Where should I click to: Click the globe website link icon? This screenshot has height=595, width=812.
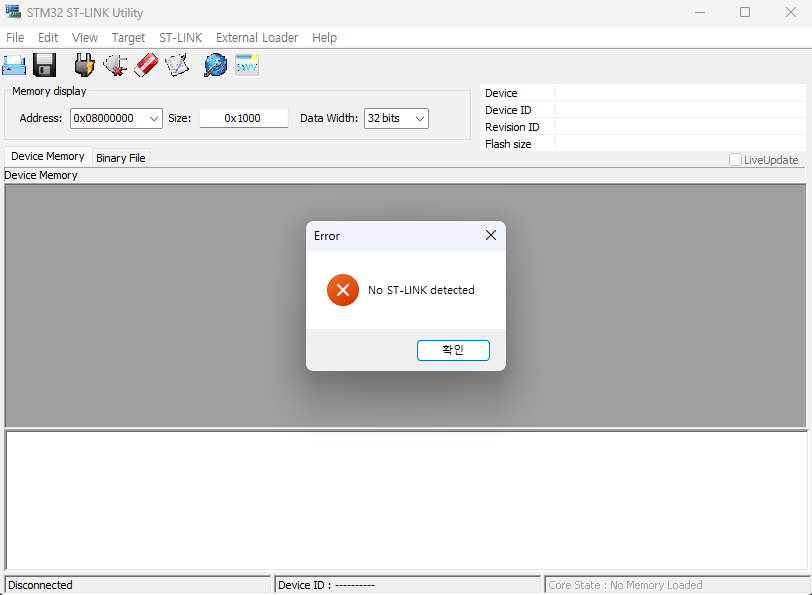click(x=215, y=65)
